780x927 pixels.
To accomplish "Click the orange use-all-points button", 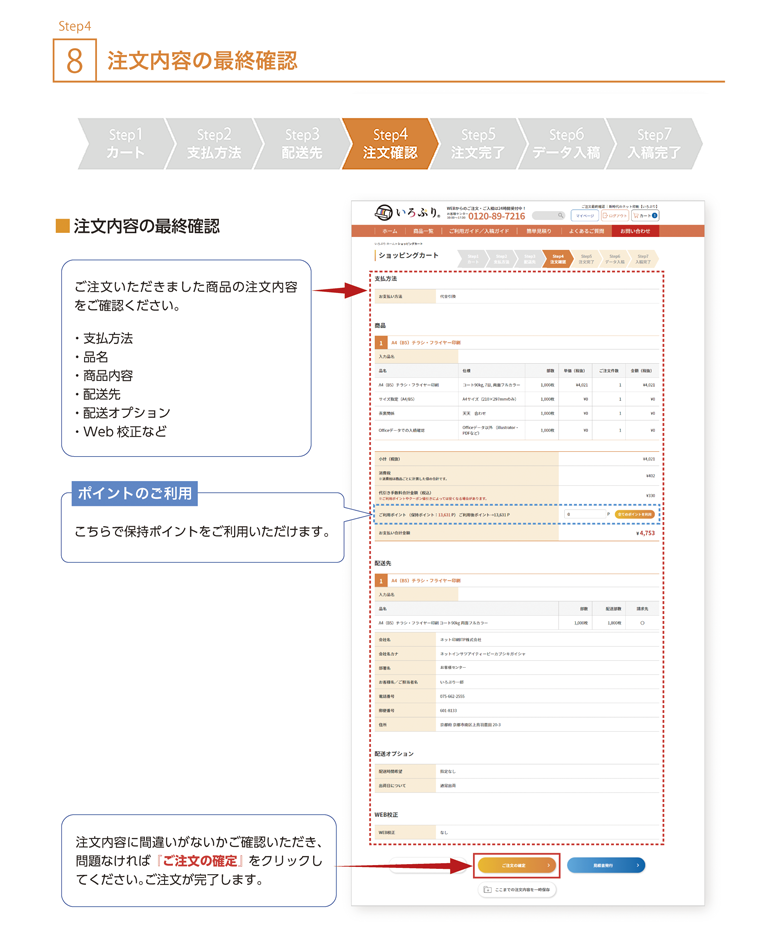I will click(x=635, y=514).
